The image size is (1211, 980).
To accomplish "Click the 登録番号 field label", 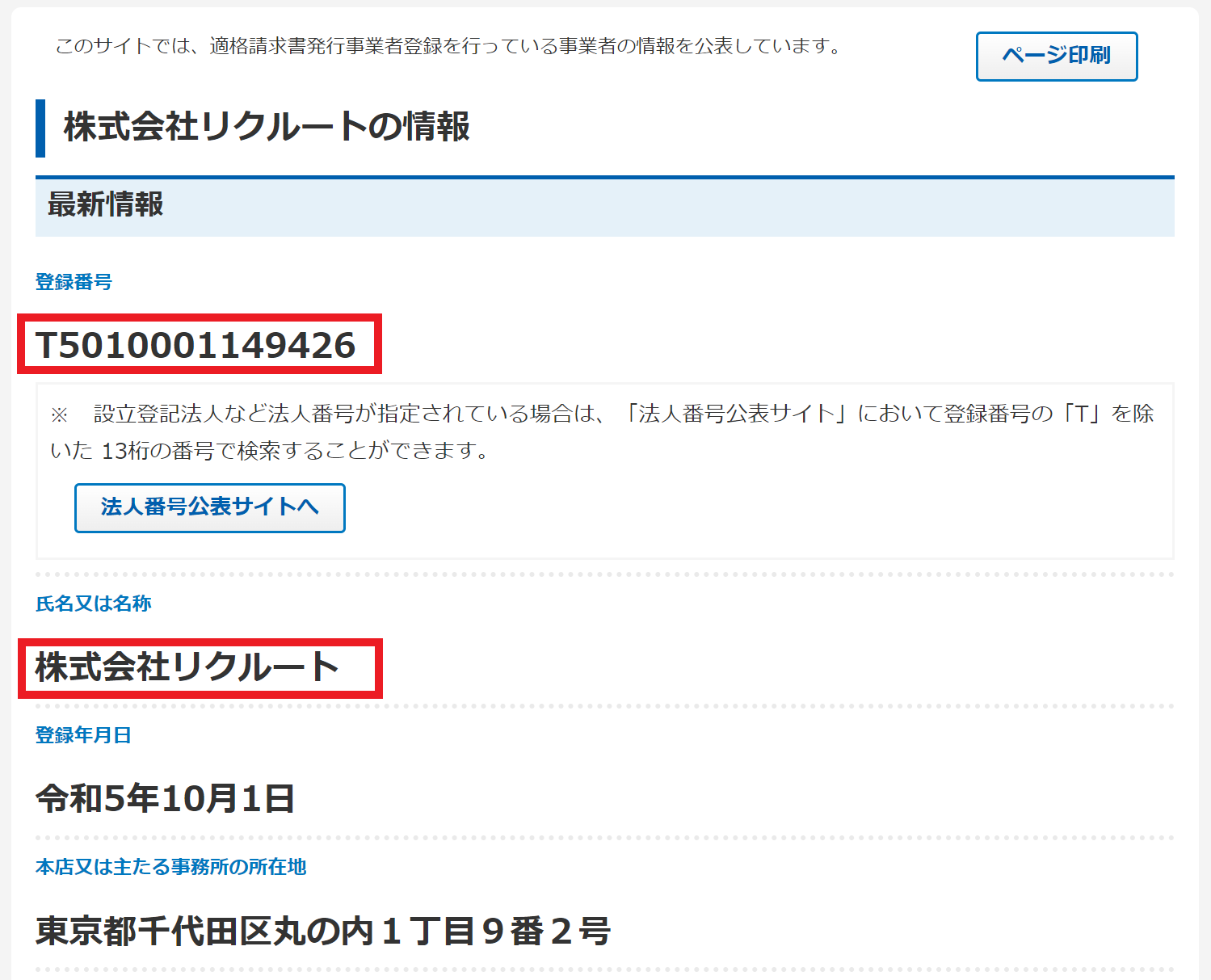I will tap(74, 282).
